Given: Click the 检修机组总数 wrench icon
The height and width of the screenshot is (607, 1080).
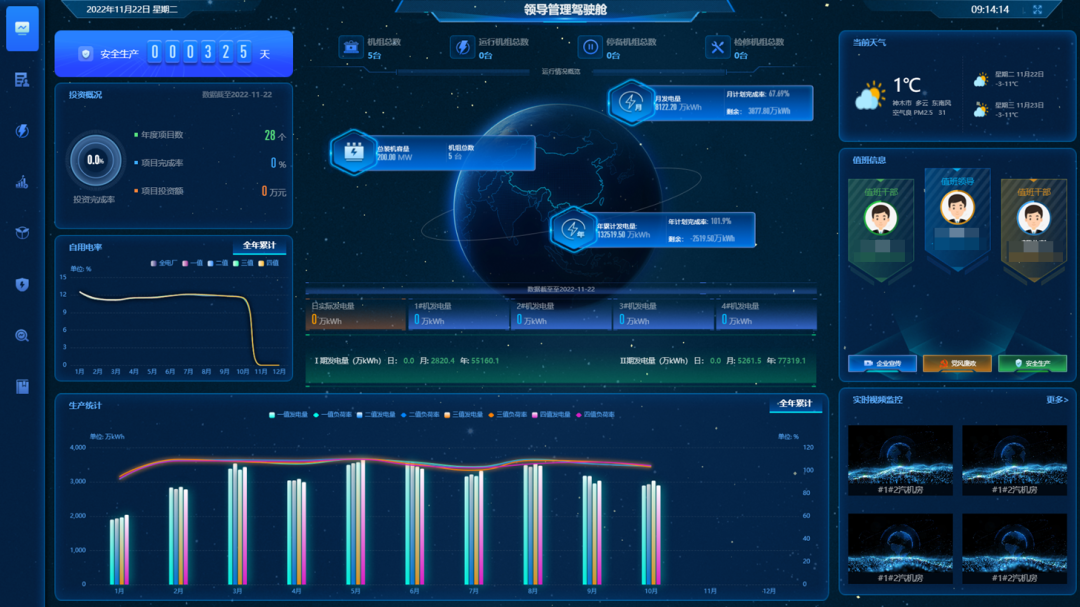Looking at the screenshot, I should tap(717, 47).
